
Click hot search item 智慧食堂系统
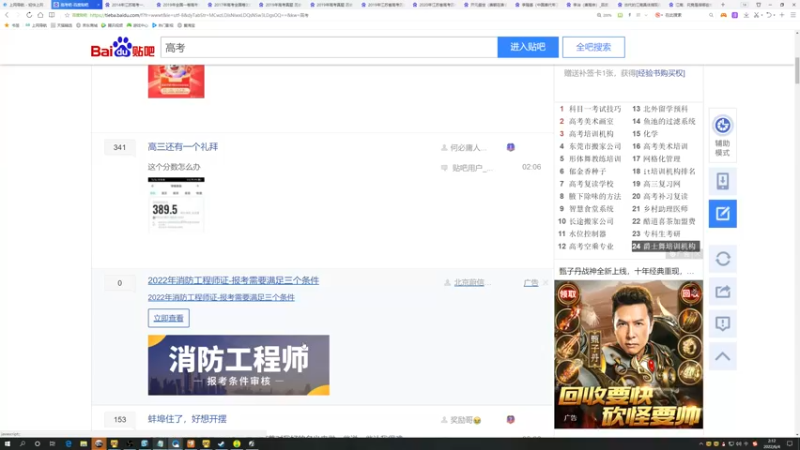[x=591, y=209]
